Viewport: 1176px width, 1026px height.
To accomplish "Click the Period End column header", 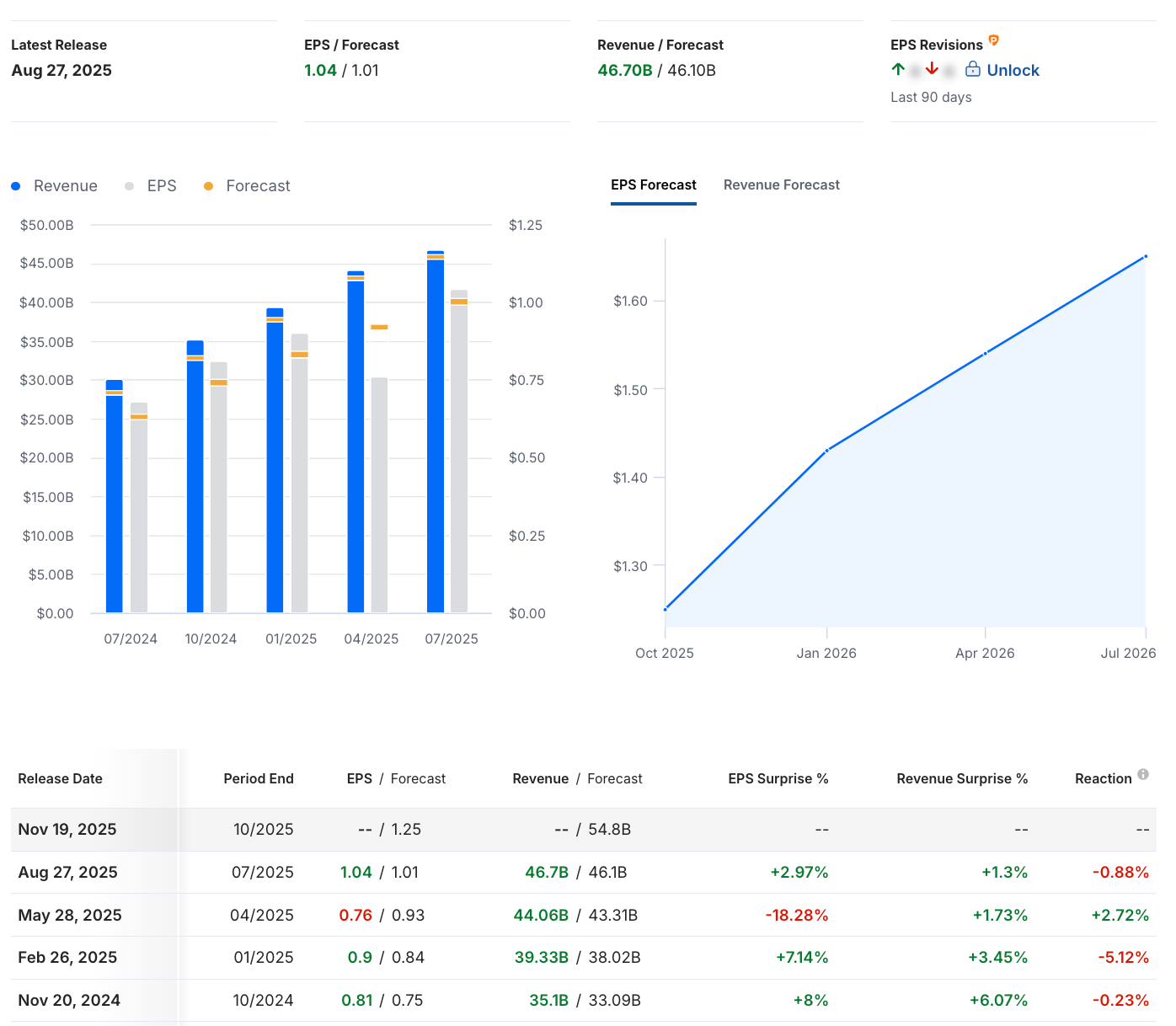I will (259, 779).
